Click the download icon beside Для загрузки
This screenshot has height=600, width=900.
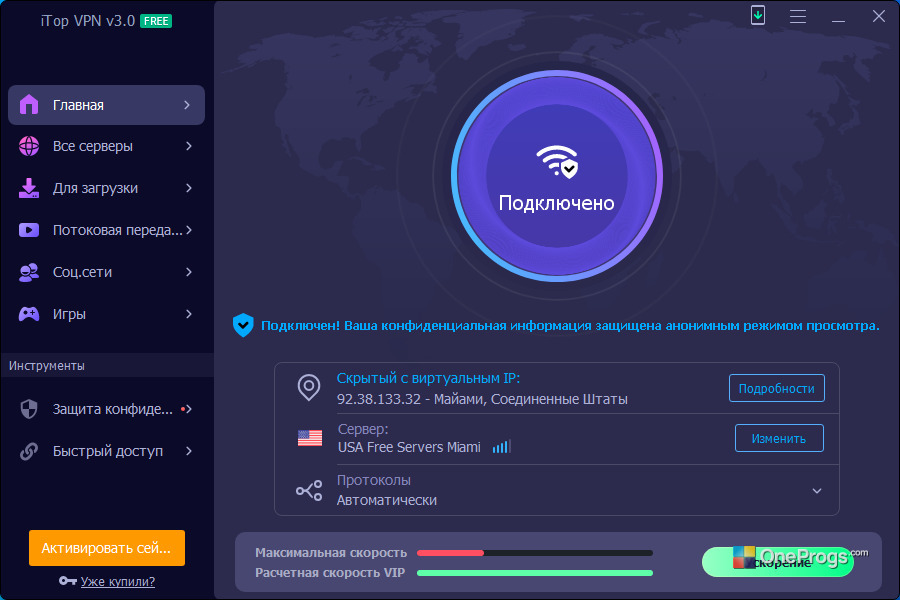click(x=29, y=188)
